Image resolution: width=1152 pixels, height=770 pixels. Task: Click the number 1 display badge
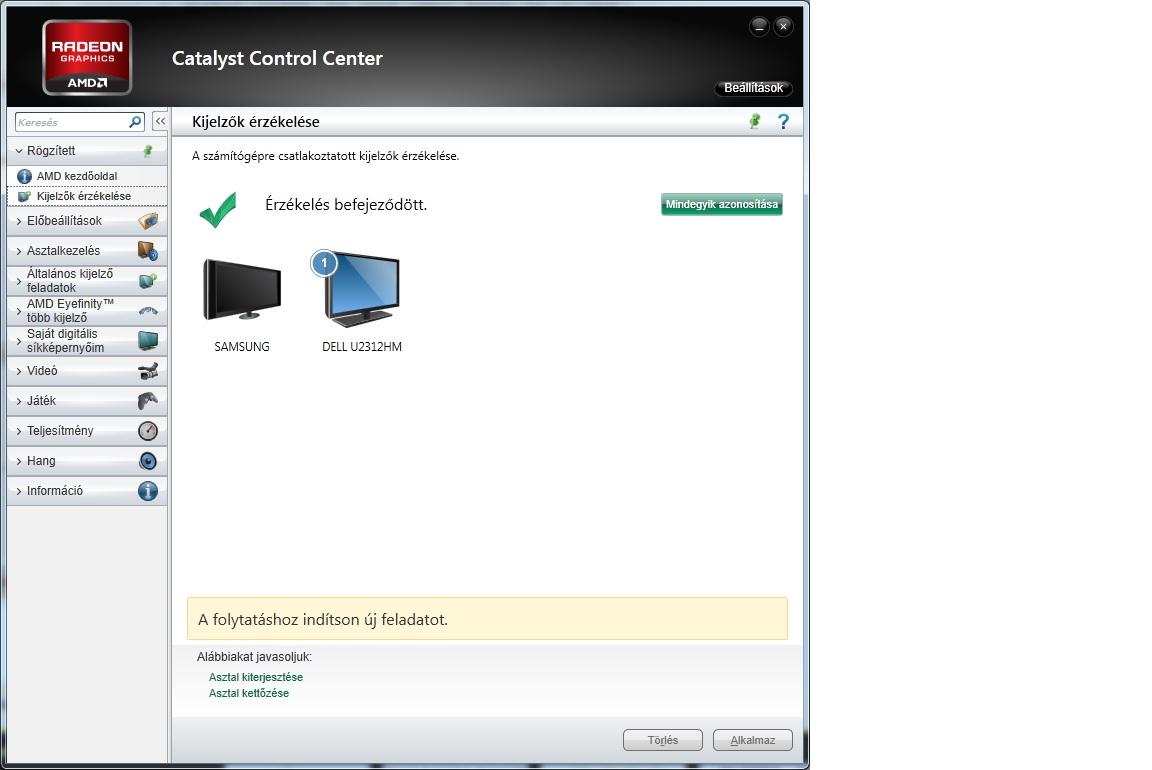[324, 263]
